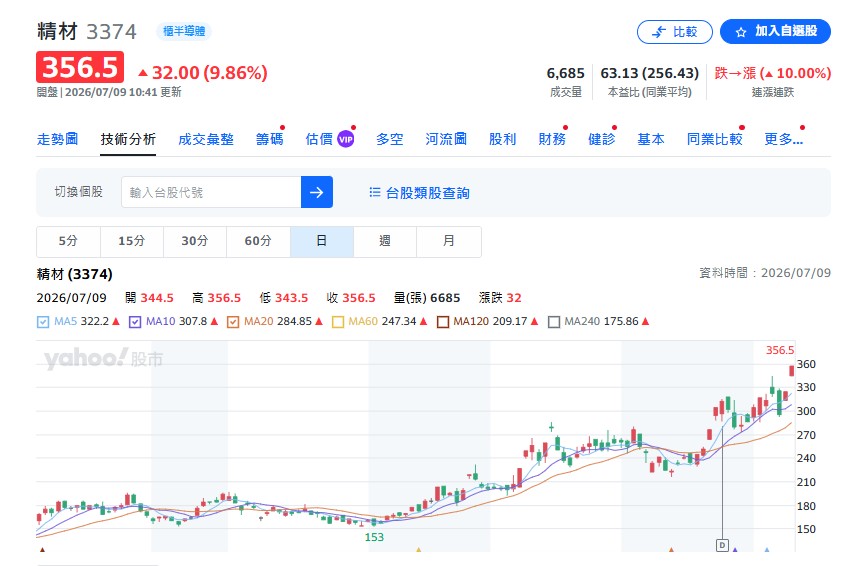This screenshot has height=566, width=842.
Task: Click the 連漲連跌 indicator text
Action: click(772, 92)
